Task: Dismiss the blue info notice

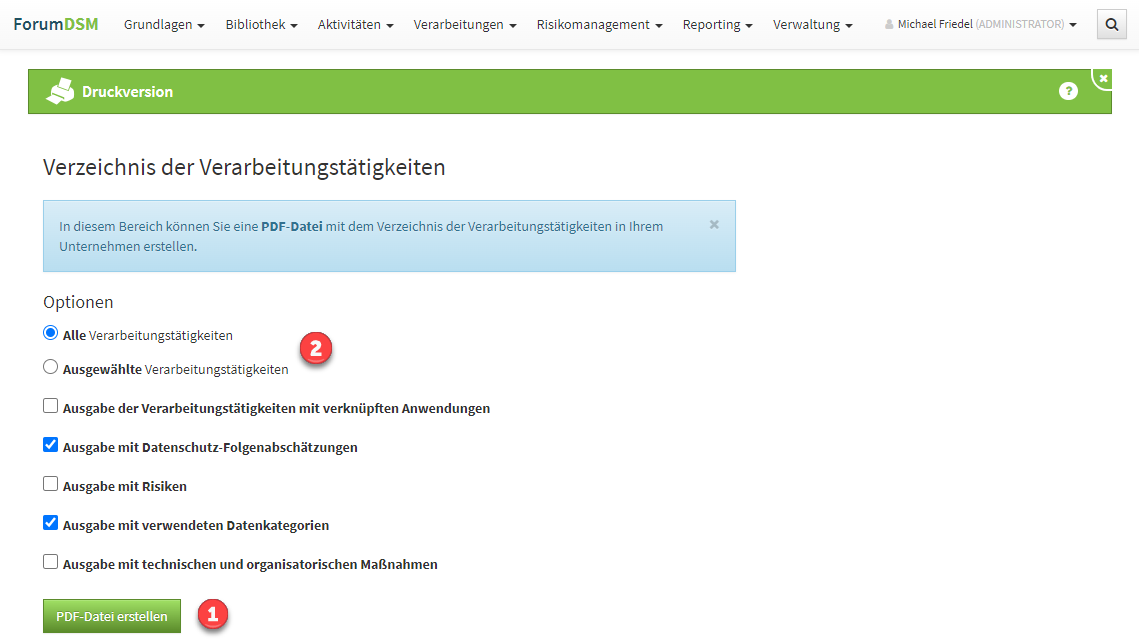Action: [x=714, y=224]
